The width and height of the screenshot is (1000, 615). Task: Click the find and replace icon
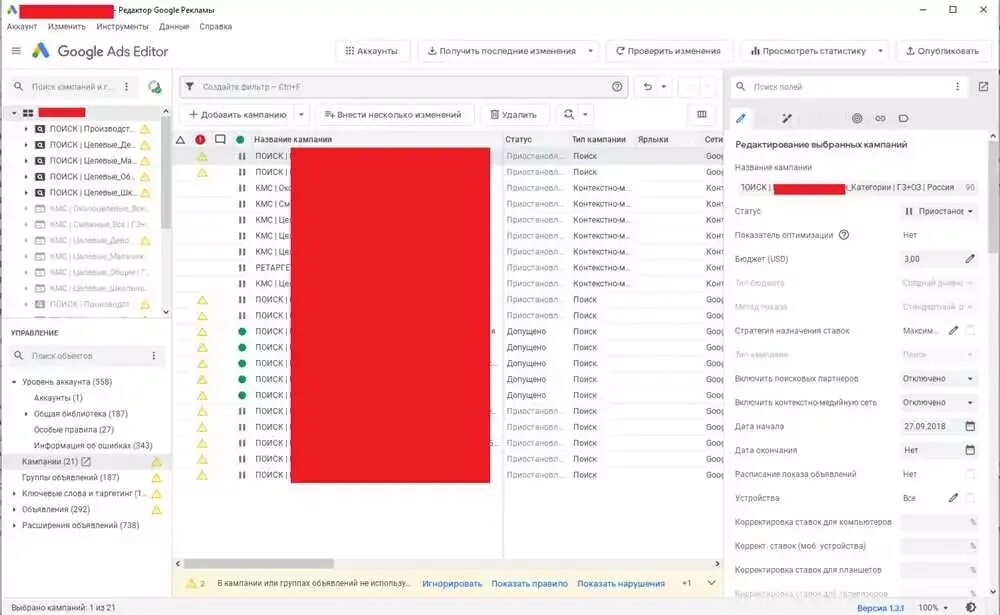click(568, 114)
